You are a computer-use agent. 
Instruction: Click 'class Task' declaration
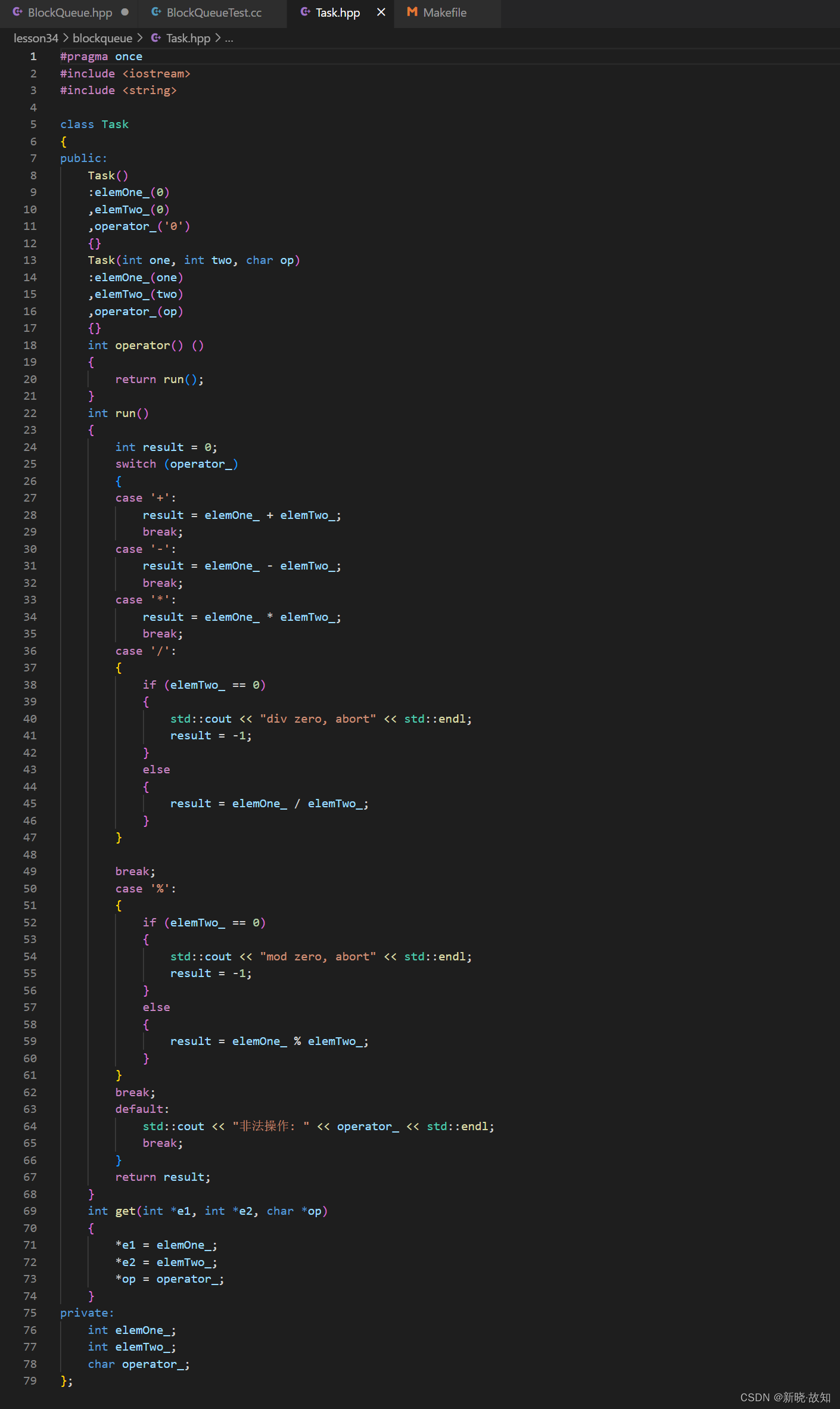coord(94,125)
